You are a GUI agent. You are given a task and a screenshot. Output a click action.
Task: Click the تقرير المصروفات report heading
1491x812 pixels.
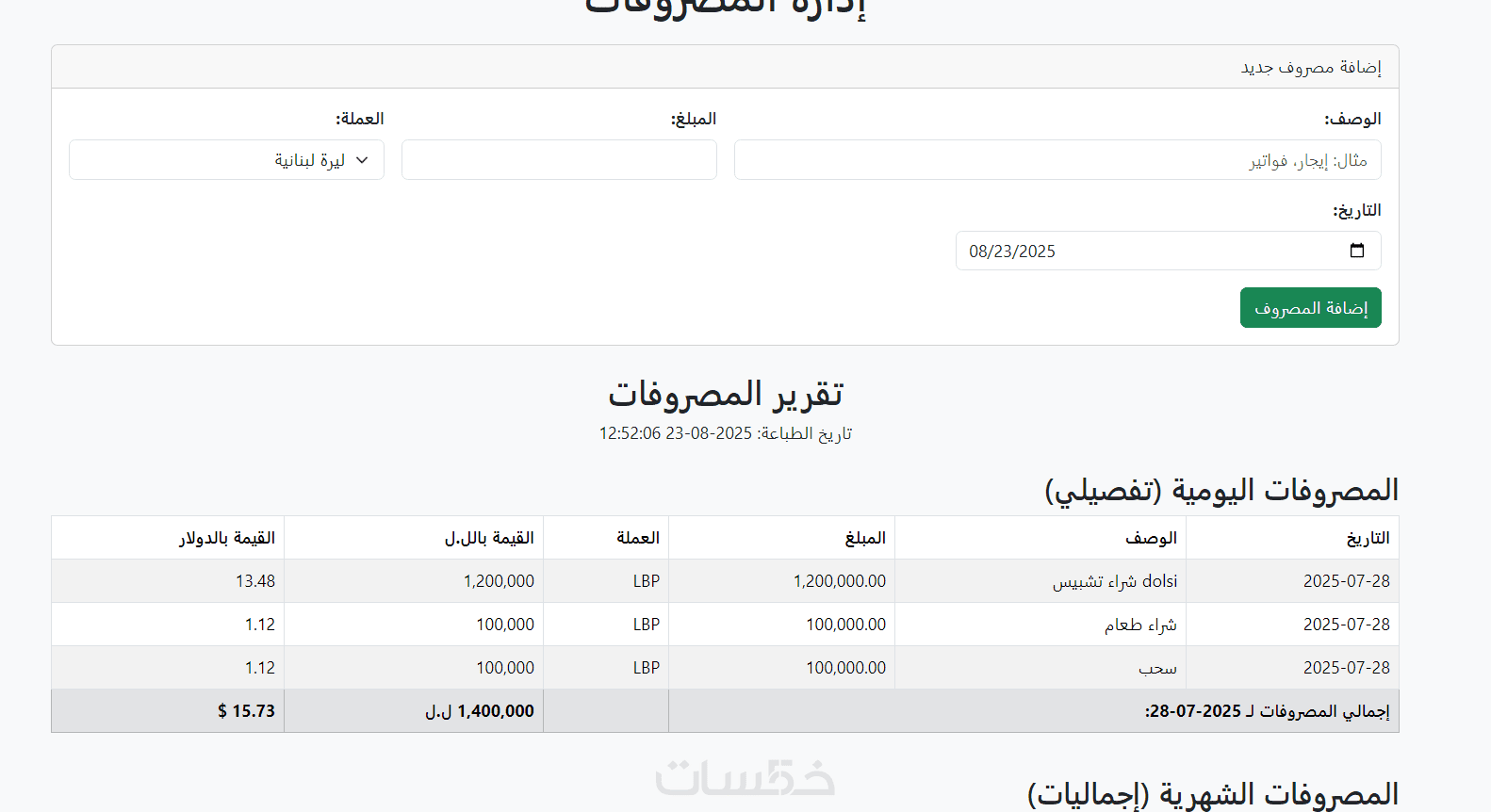point(725,393)
